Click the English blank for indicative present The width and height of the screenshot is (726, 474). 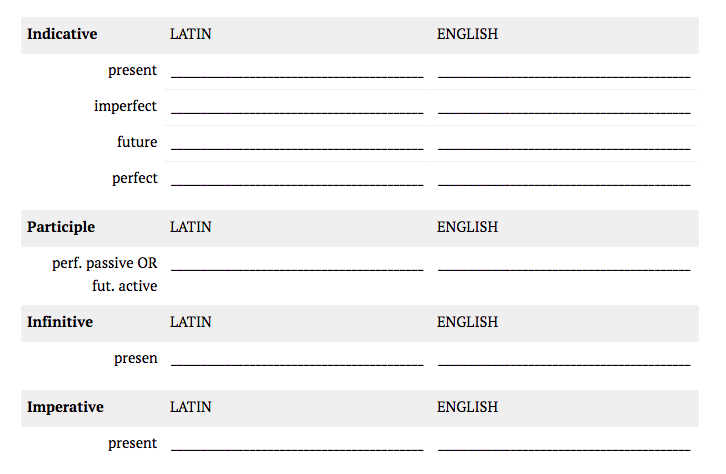coord(564,71)
